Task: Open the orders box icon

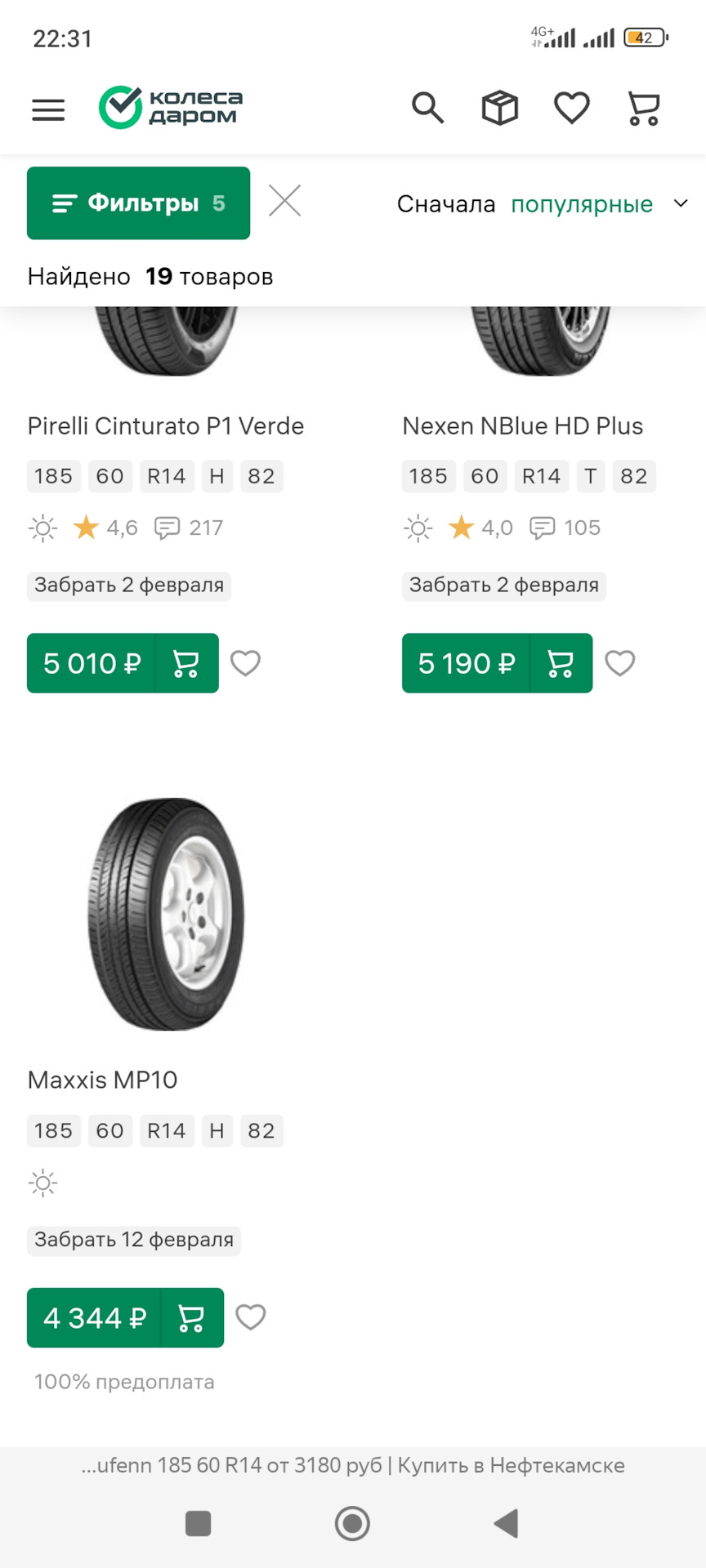Action: click(499, 108)
